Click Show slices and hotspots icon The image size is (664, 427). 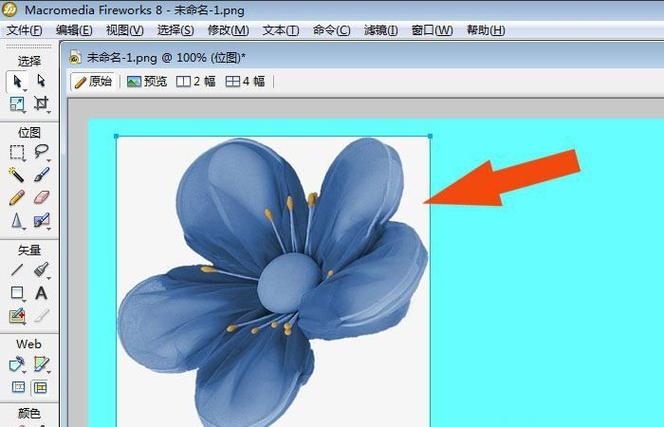point(41,387)
